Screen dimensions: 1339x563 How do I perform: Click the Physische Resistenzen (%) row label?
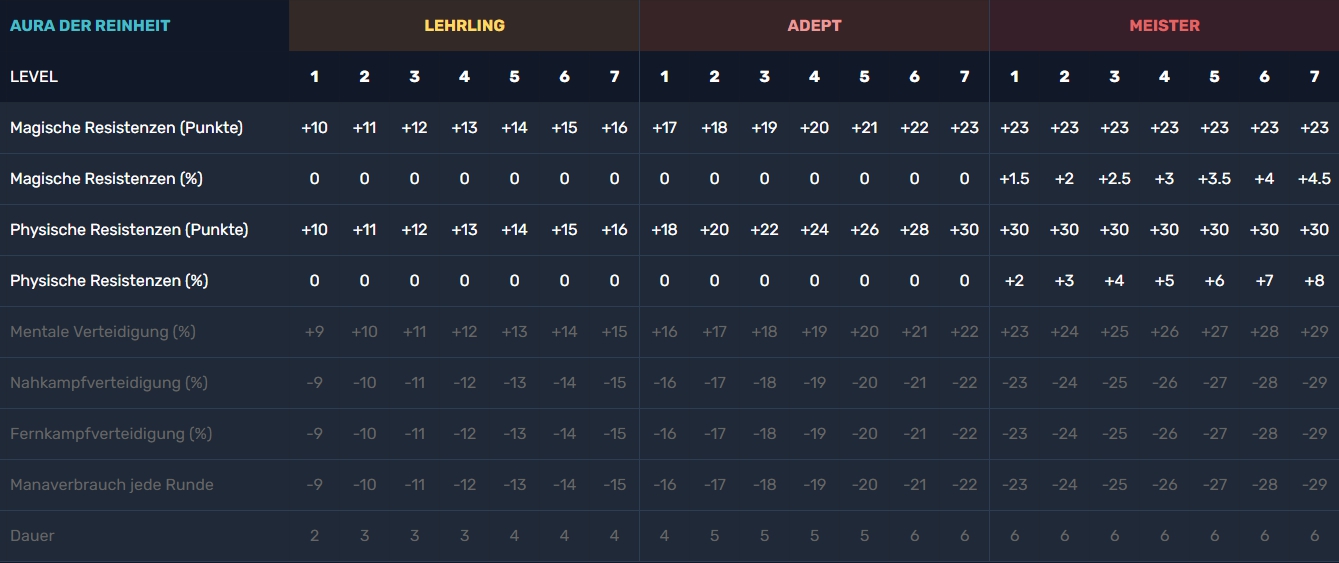(x=109, y=281)
